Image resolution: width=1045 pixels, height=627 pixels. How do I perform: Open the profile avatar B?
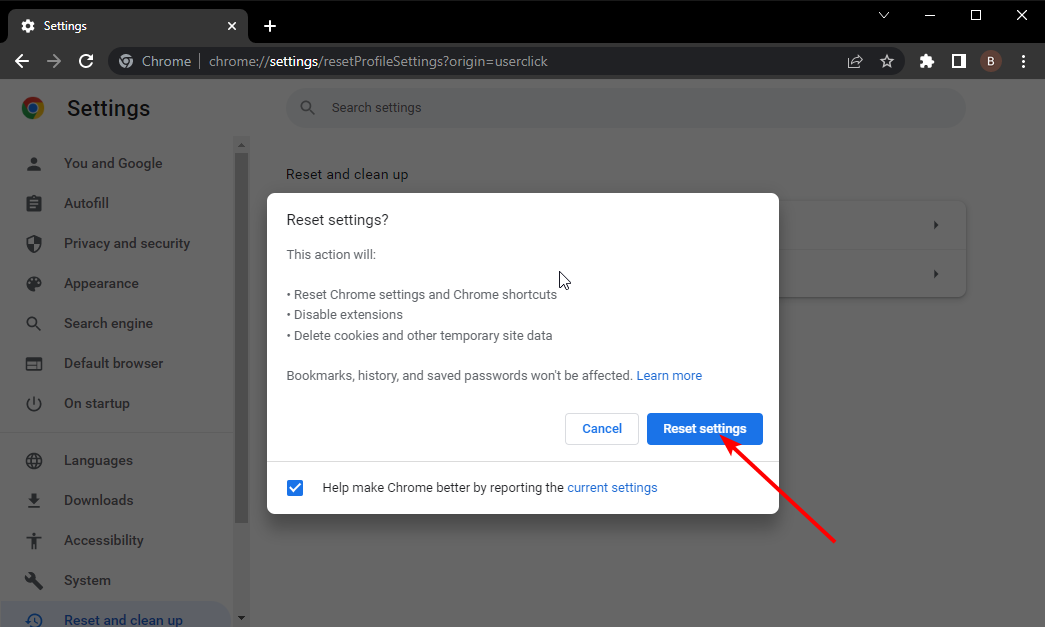point(990,61)
